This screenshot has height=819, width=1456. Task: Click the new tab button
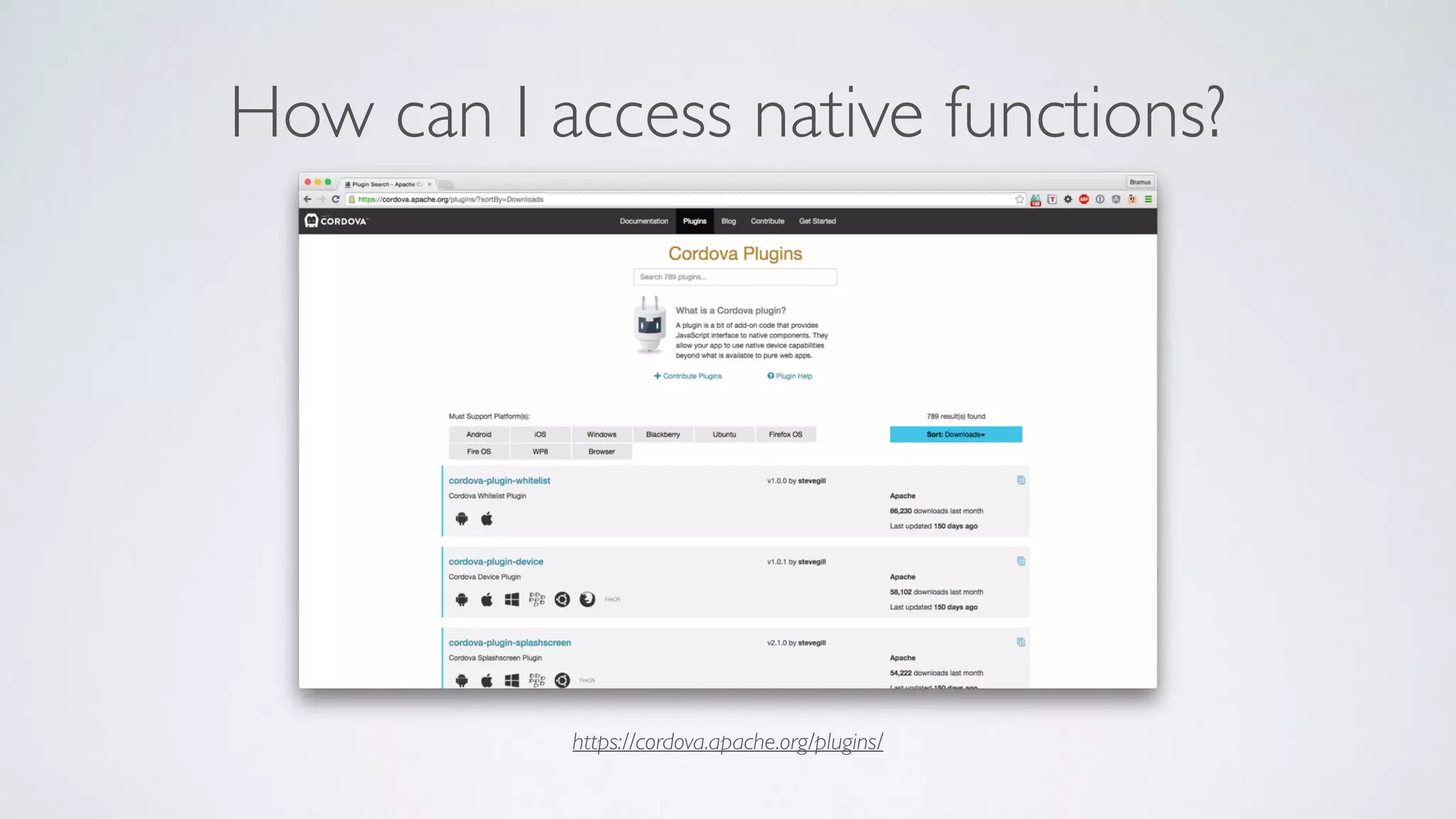click(x=446, y=184)
